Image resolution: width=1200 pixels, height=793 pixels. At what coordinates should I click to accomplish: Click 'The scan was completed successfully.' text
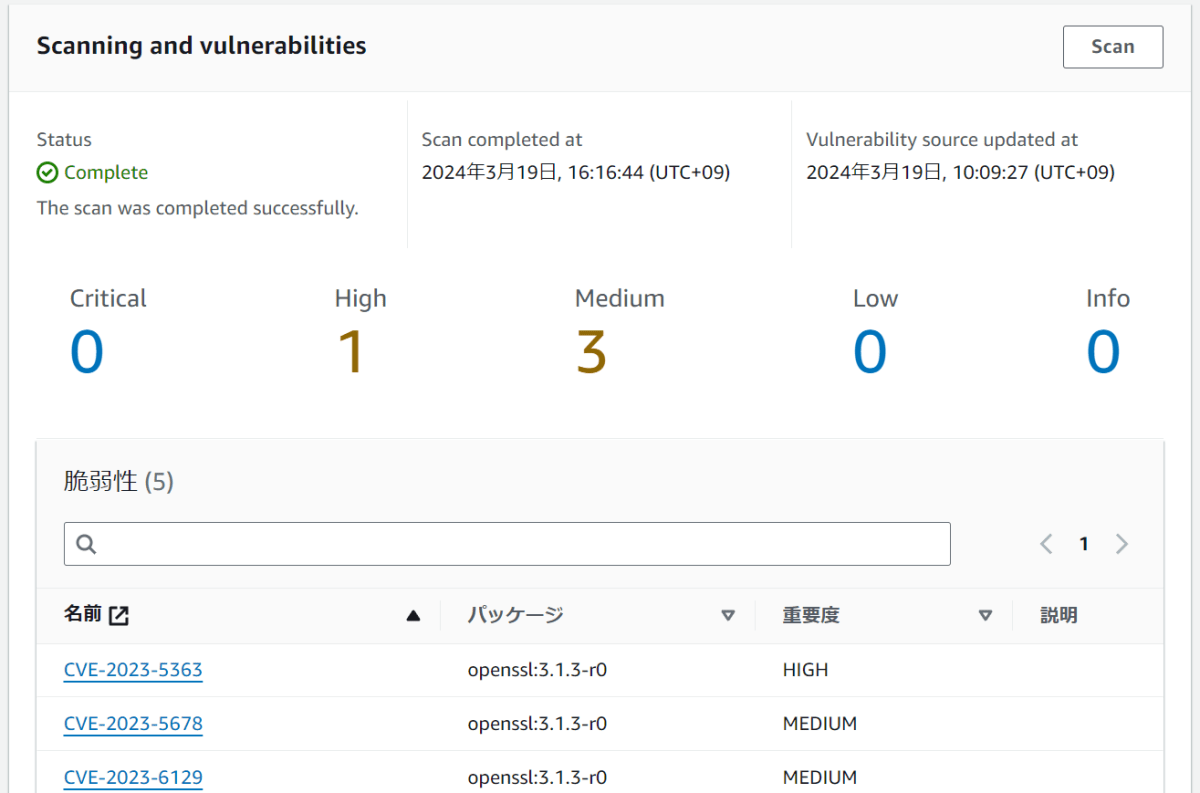[x=198, y=208]
